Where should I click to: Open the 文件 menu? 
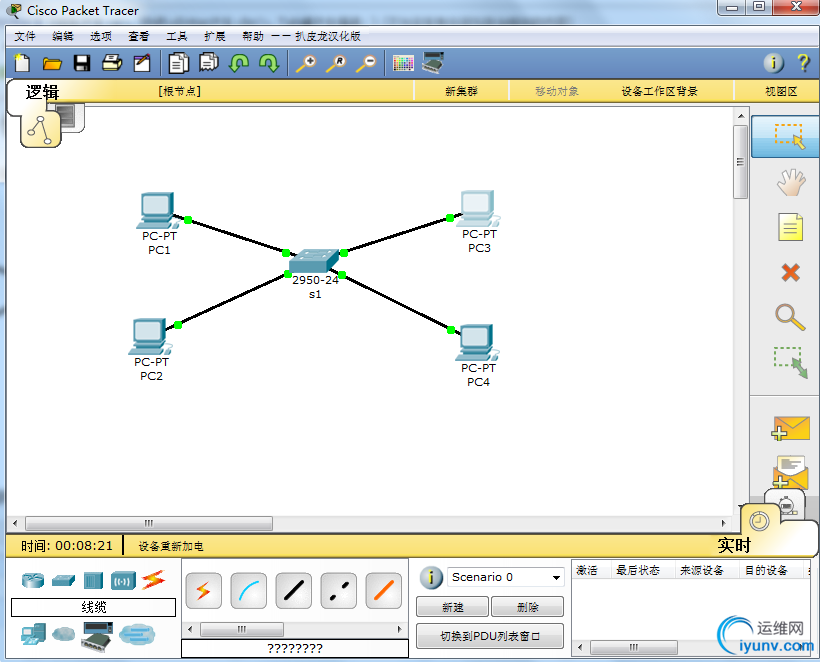pos(25,36)
